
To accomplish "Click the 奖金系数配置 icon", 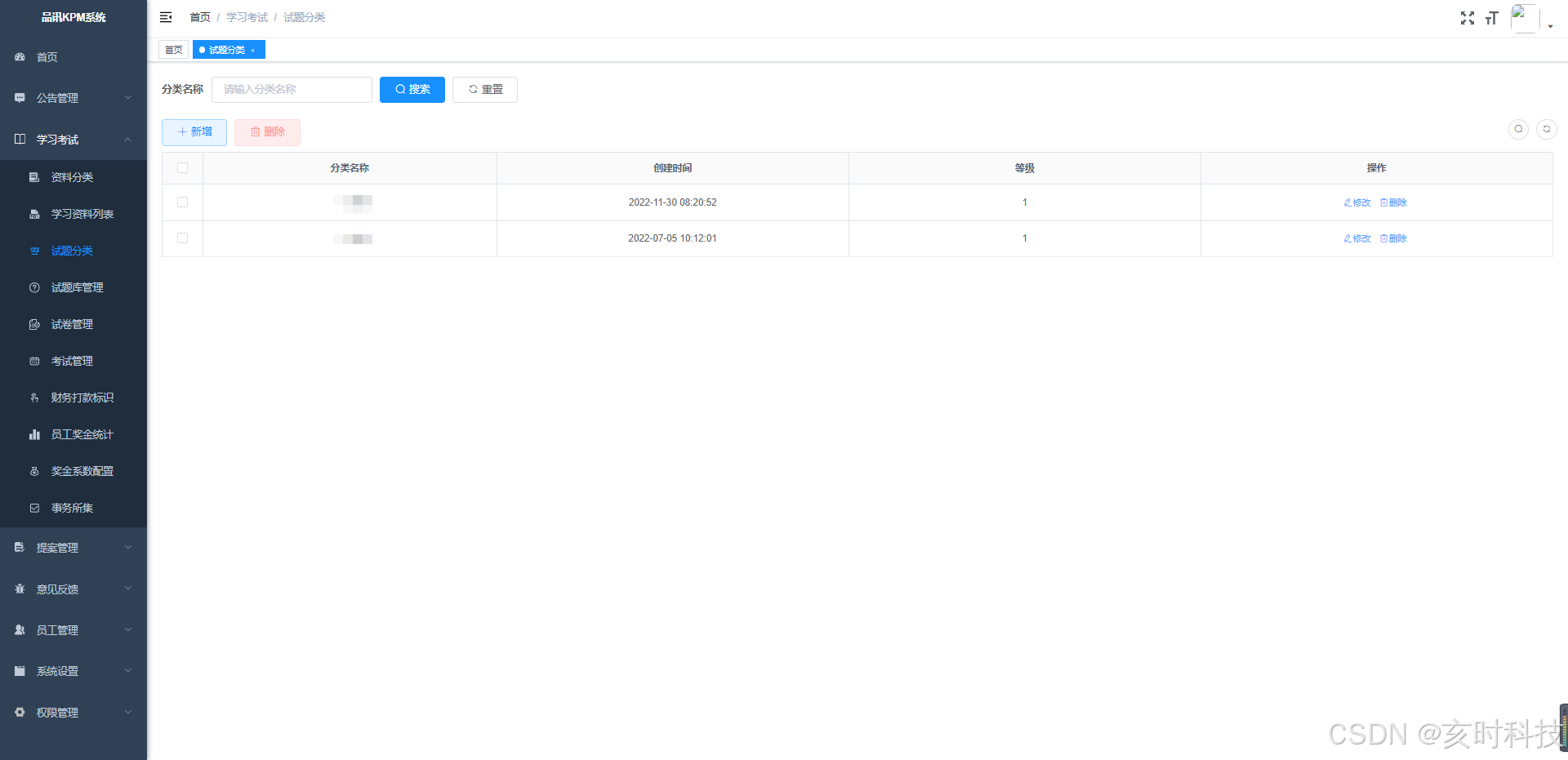I will [x=34, y=471].
